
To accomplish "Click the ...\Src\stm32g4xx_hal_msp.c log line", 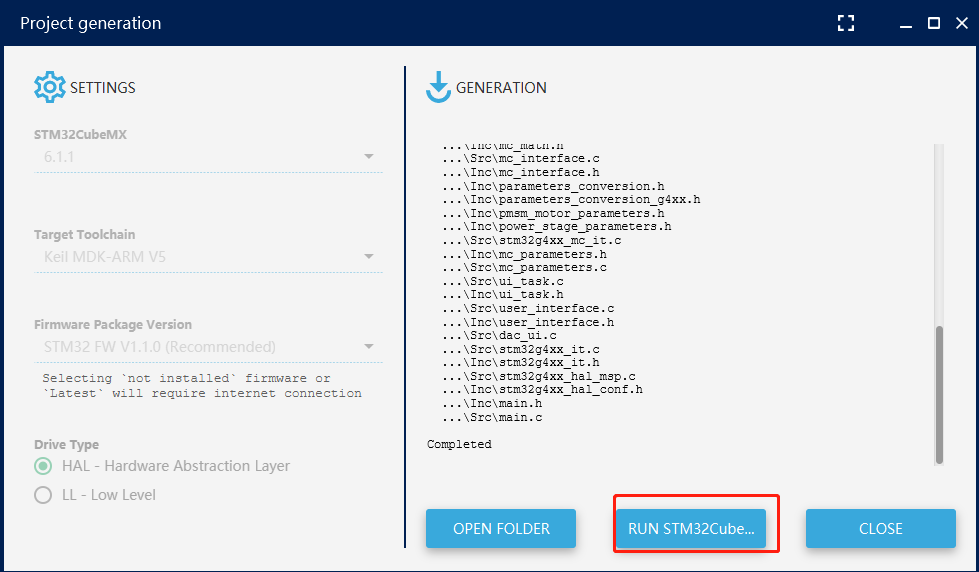I will (539, 376).
